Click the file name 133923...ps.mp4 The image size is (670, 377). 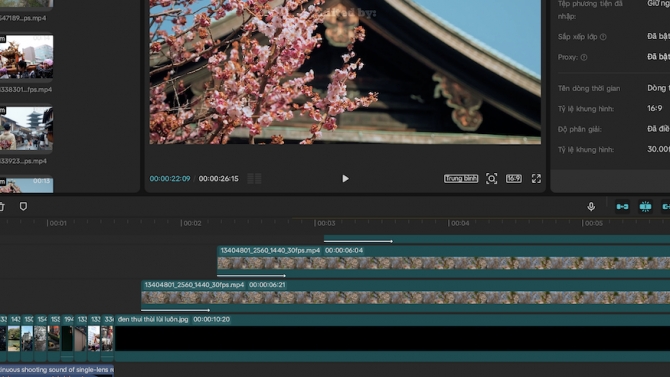23,161
